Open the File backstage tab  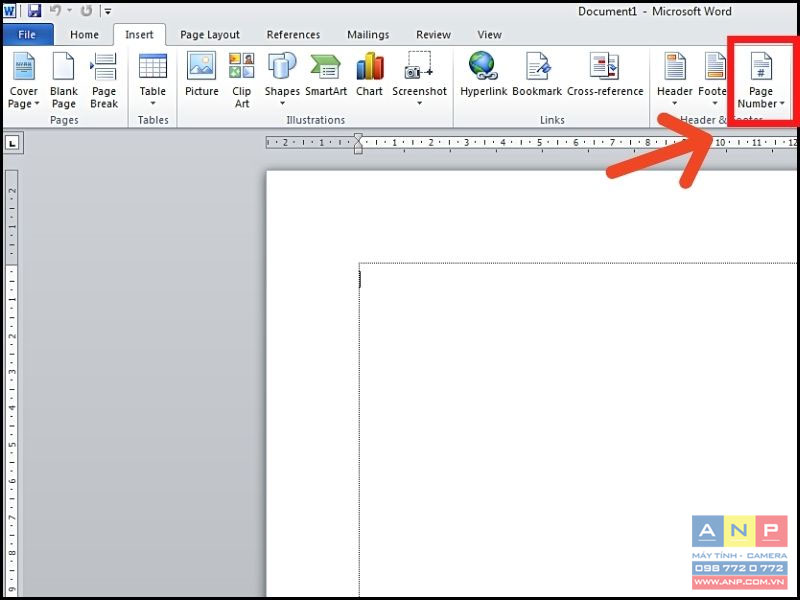[x=28, y=35]
